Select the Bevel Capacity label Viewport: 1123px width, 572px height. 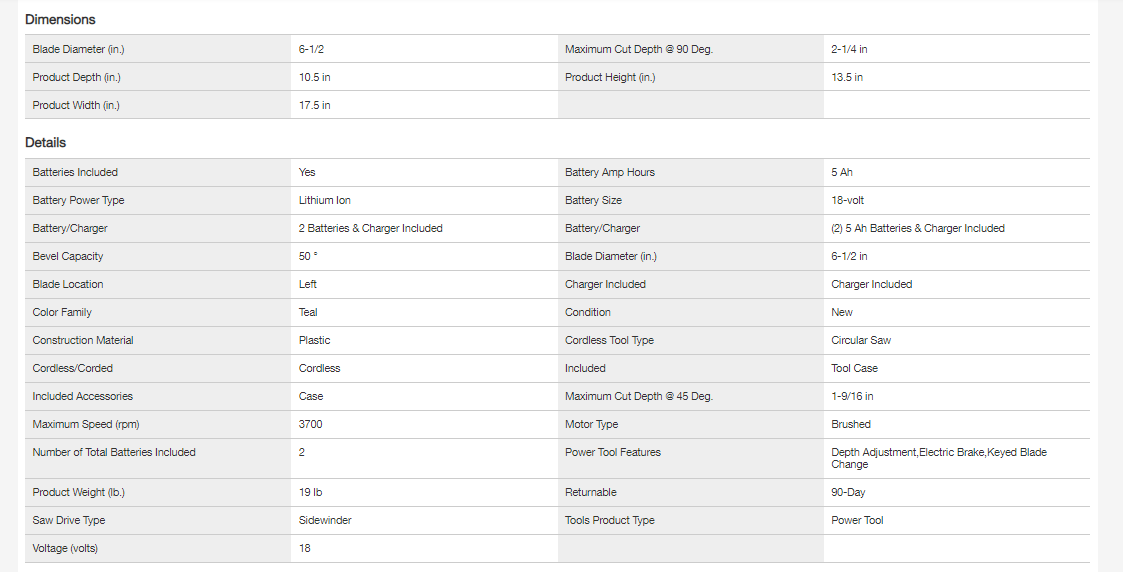pyautogui.click(x=68, y=256)
